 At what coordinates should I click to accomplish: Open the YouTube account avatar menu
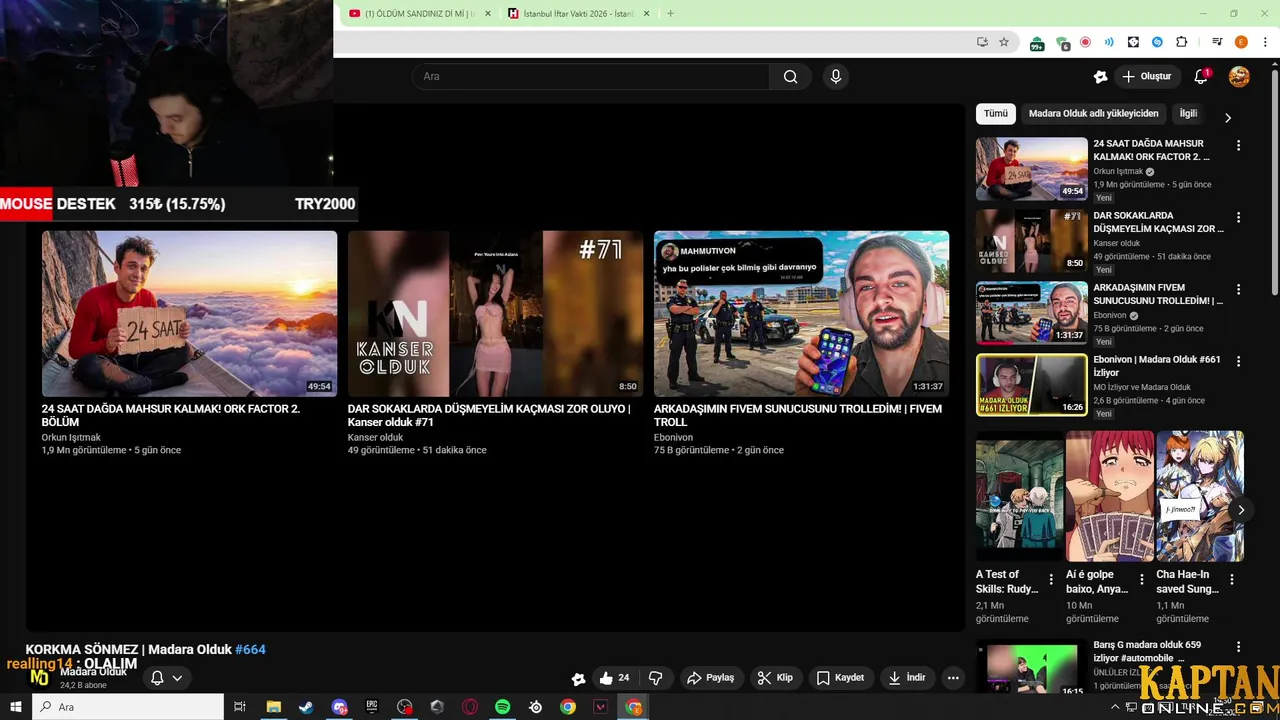pos(1239,77)
